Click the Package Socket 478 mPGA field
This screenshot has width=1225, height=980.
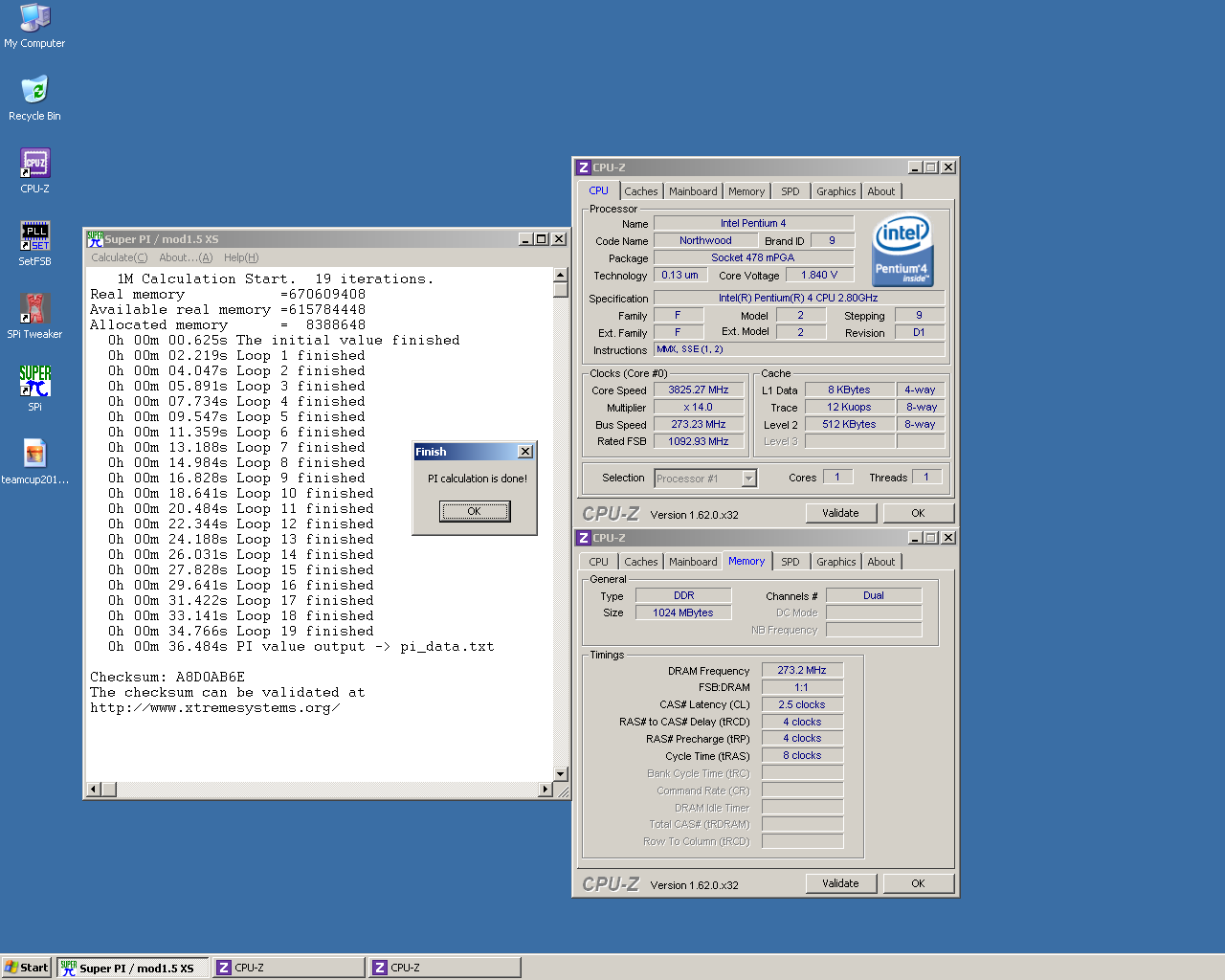pyautogui.click(x=753, y=257)
